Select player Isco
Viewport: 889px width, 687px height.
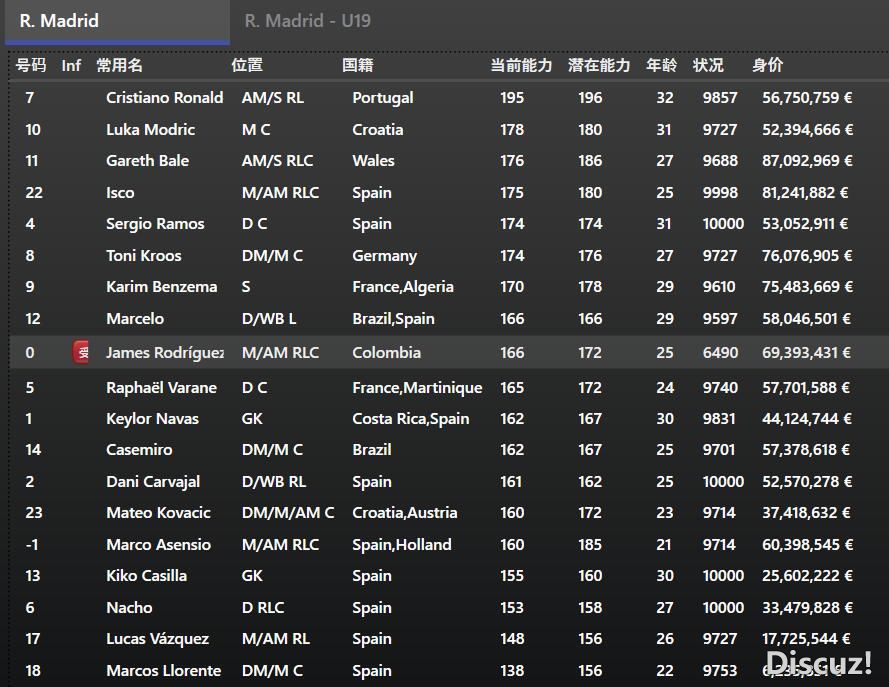pyautogui.click(x=120, y=193)
